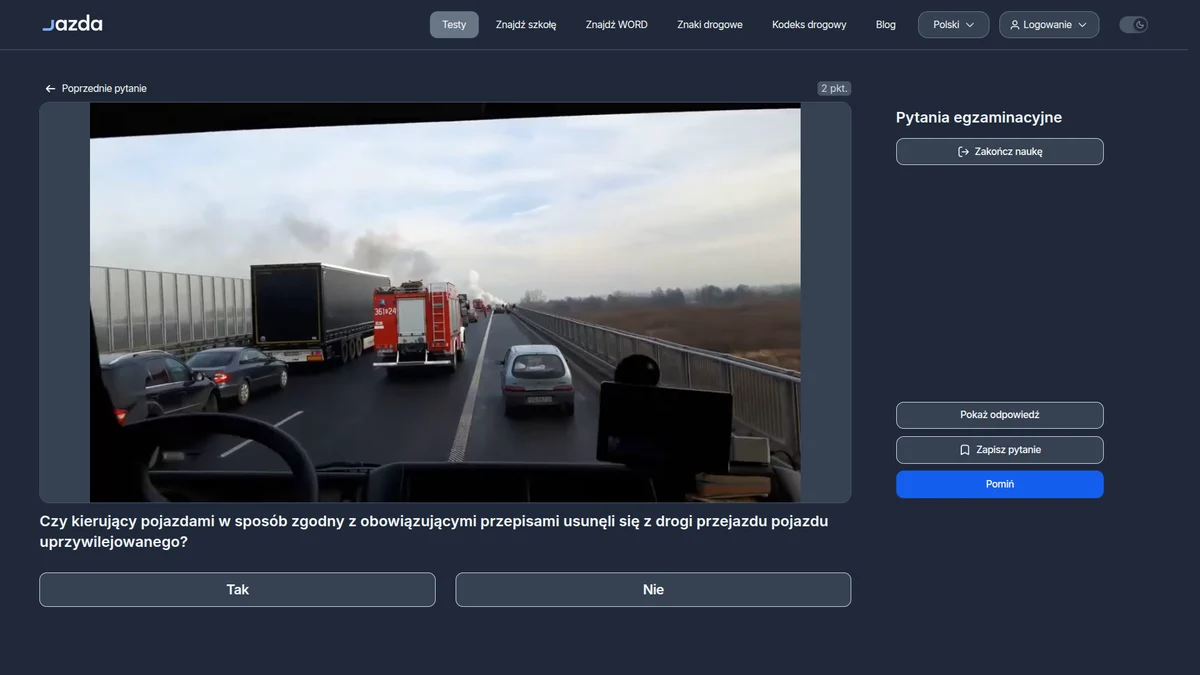Reveal answer with Pokaż odpowiedź
Viewport: 1200px width, 675px height.
point(1000,415)
